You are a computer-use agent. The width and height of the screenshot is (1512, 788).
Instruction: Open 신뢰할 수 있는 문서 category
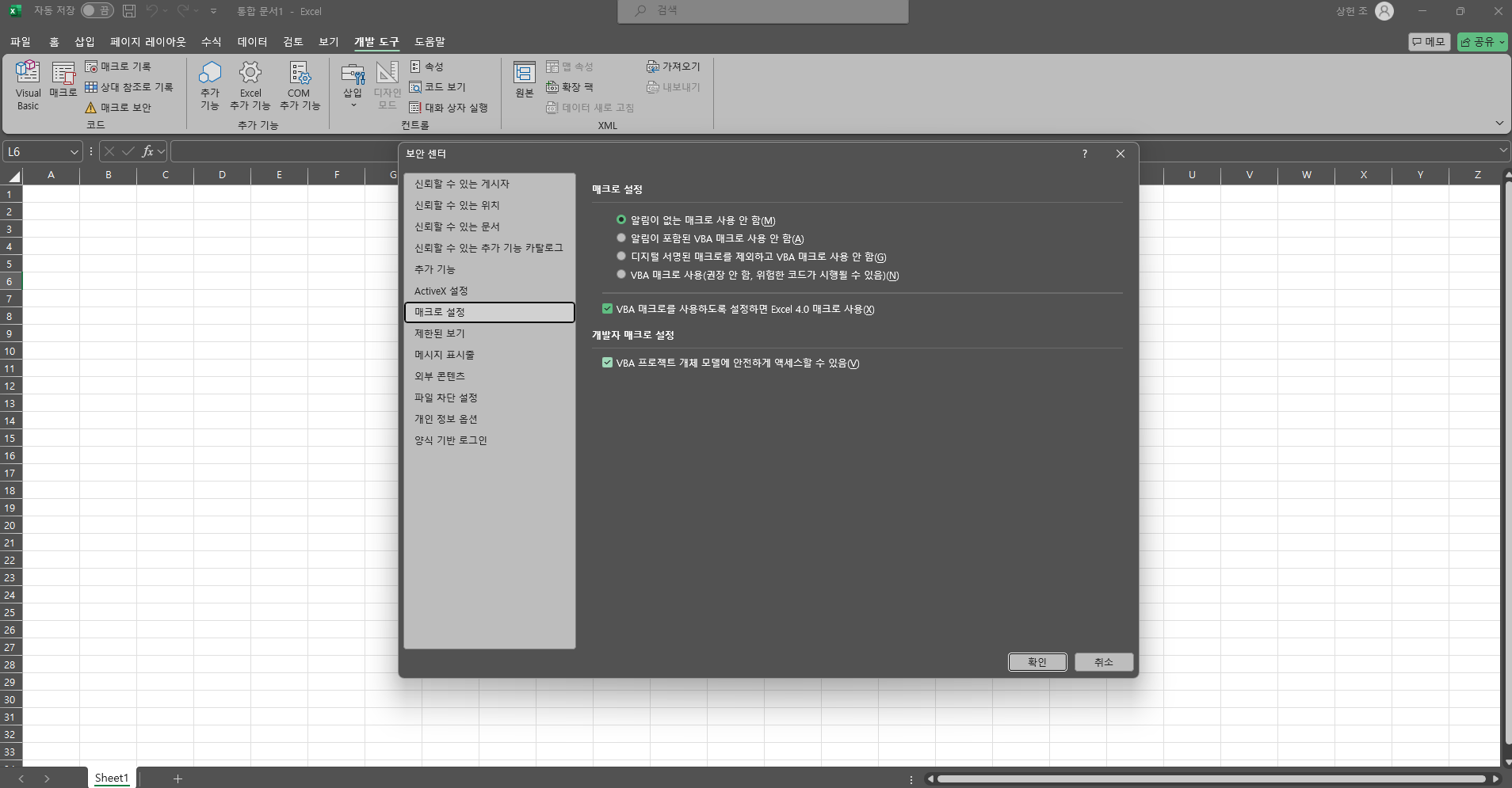tap(490, 227)
